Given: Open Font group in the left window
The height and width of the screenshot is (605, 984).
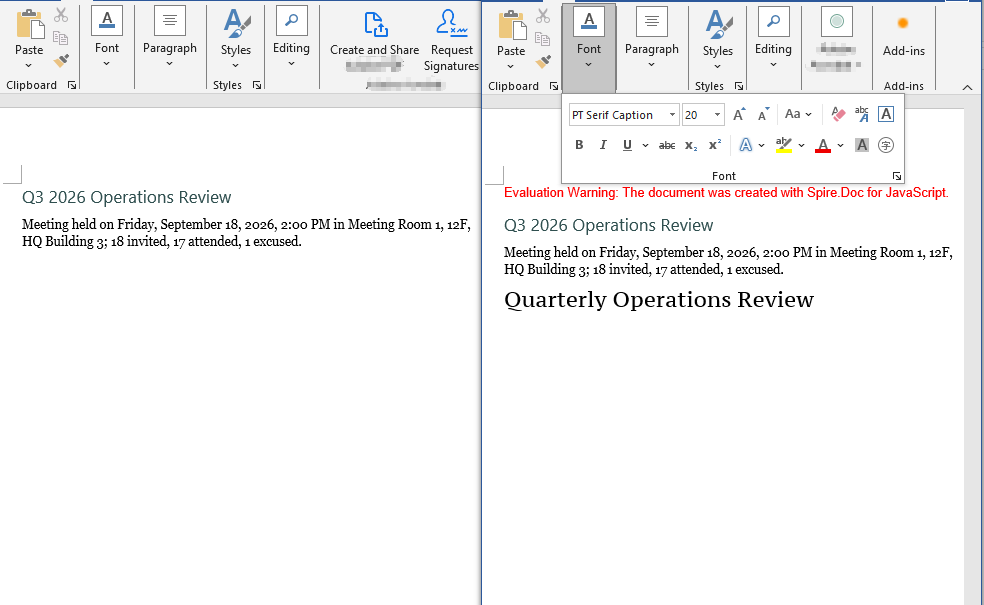Looking at the screenshot, I should (x=107, y=36).
